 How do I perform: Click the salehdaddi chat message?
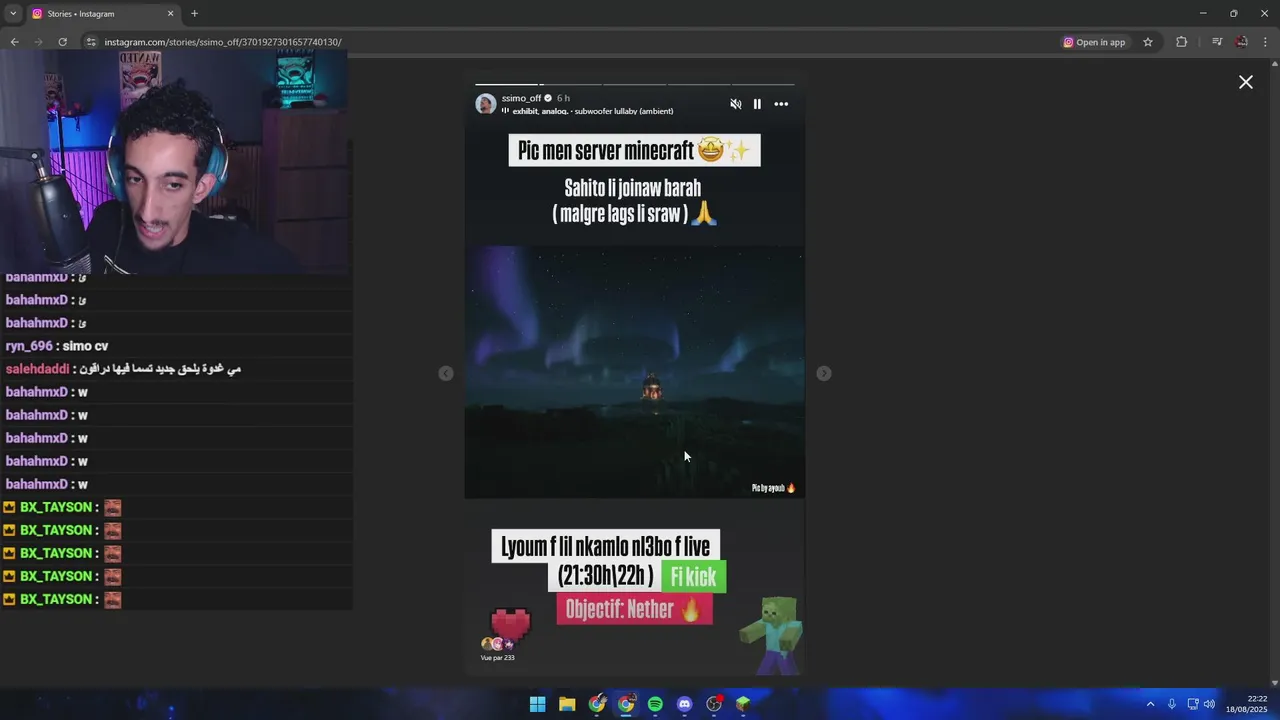(123, 369)
